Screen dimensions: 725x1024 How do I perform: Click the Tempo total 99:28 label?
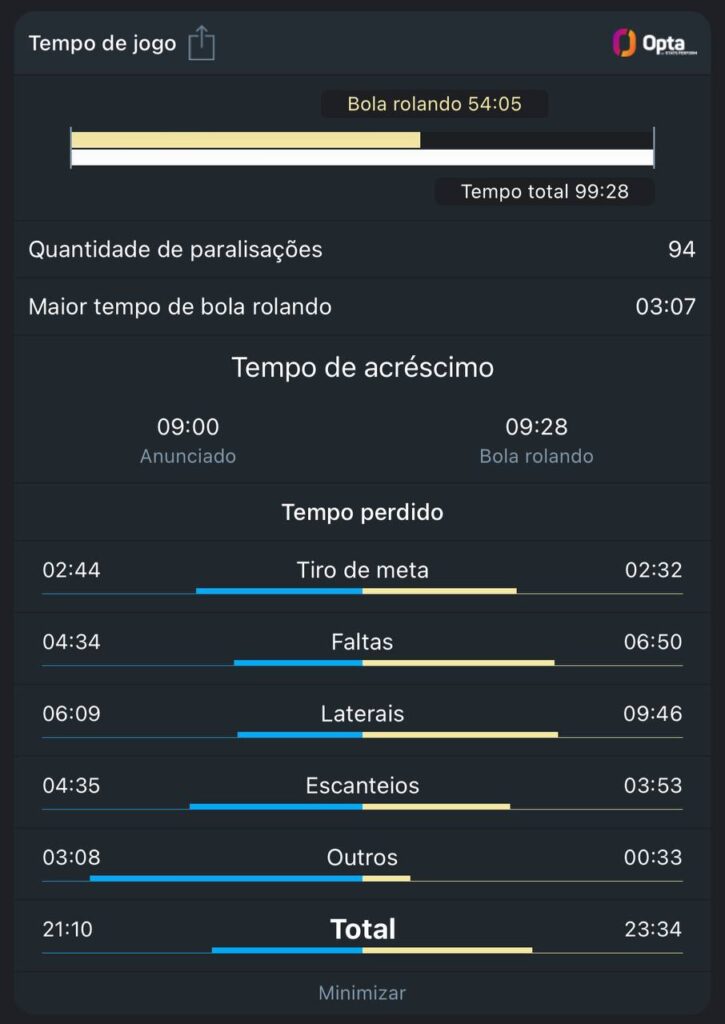click(x=544, y=191)
